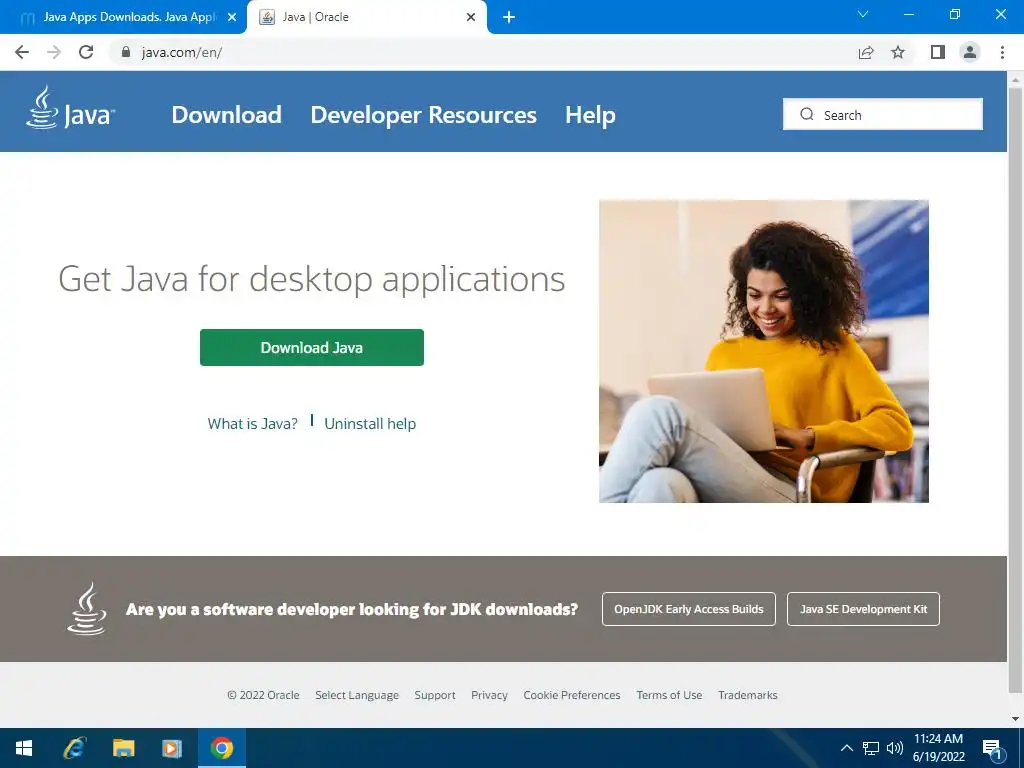
Task: Click OpenJDK Early Access Builds button
Action: click(689, 609)
